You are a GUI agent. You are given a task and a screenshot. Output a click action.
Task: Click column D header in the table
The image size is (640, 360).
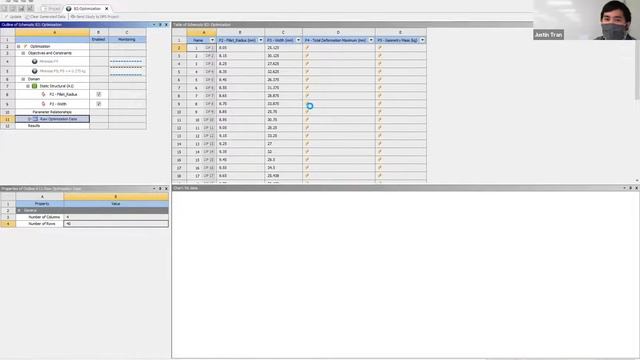click(338, 32)
